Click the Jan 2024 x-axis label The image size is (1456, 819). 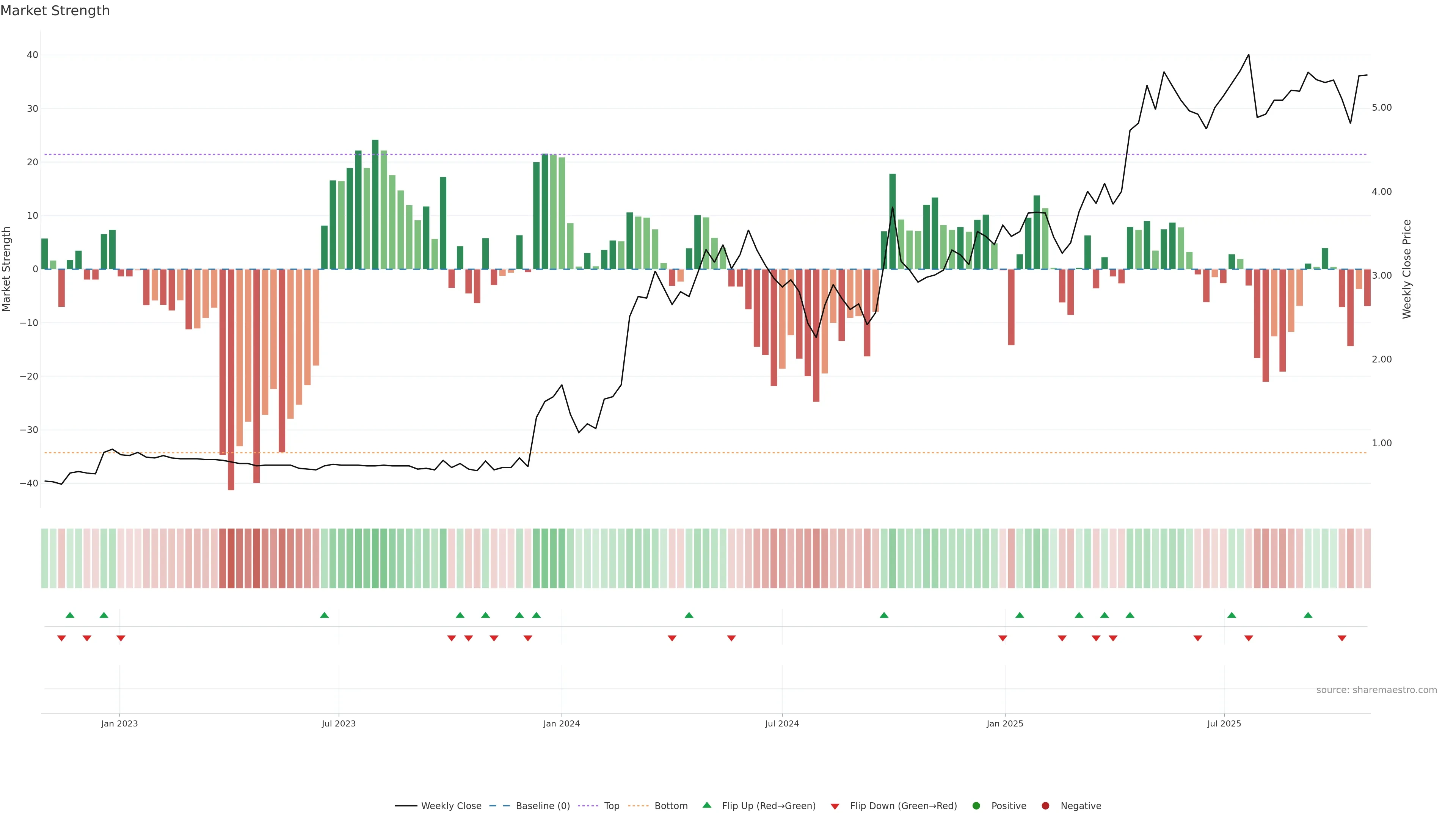click(561, 723)
